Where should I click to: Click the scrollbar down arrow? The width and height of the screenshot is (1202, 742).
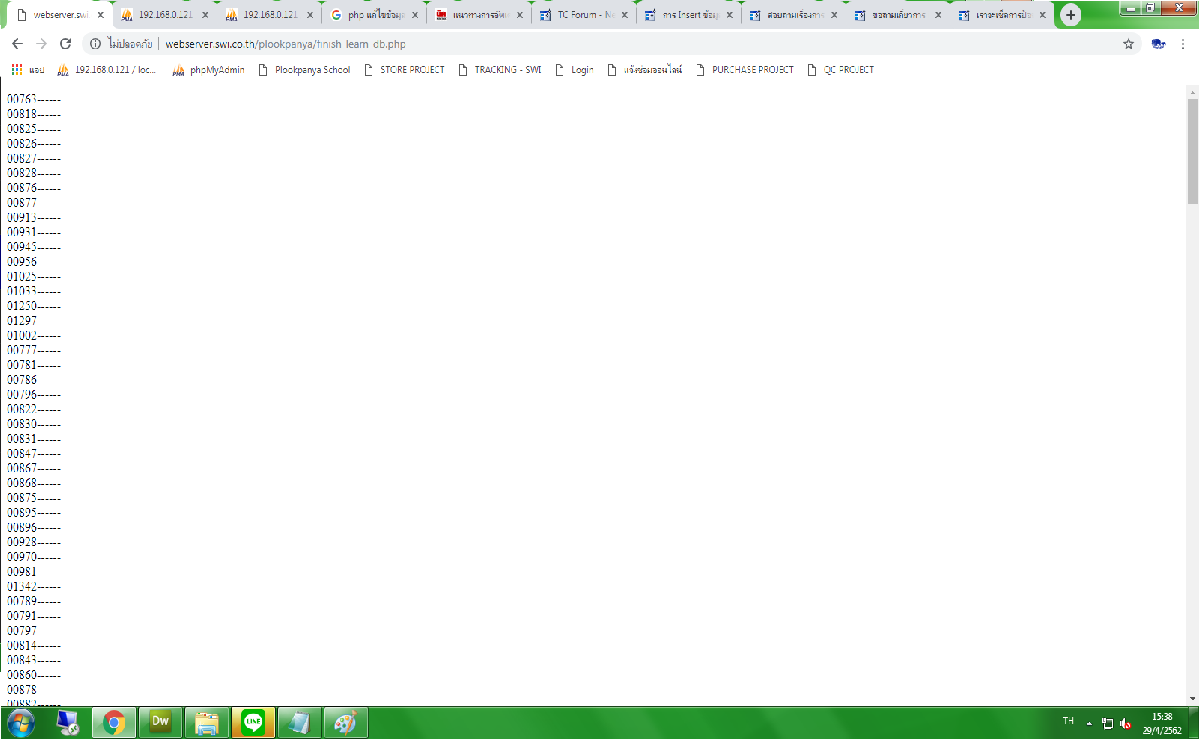1192,698
